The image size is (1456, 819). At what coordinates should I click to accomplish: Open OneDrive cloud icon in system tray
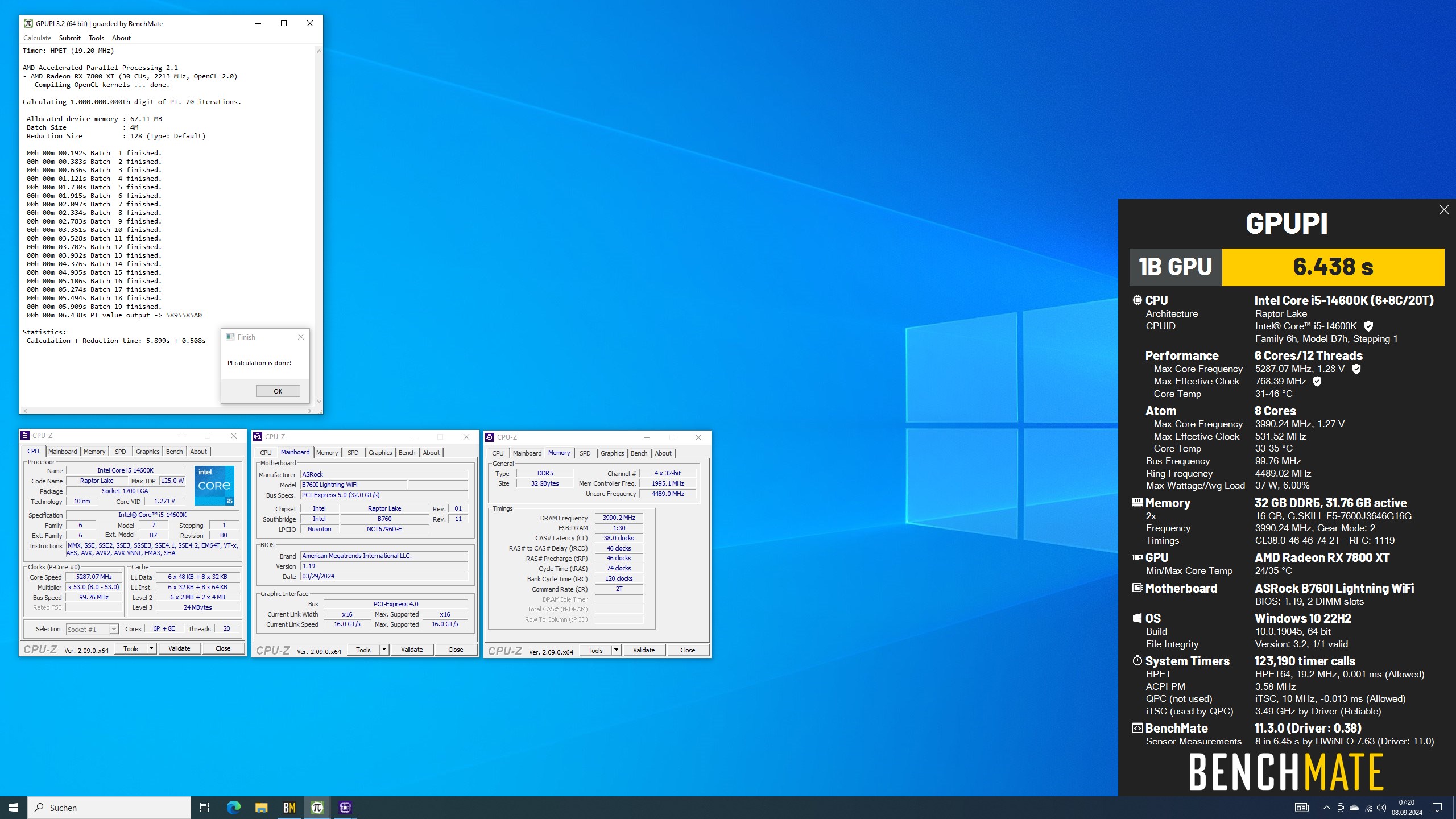[x=1354, y=808]
